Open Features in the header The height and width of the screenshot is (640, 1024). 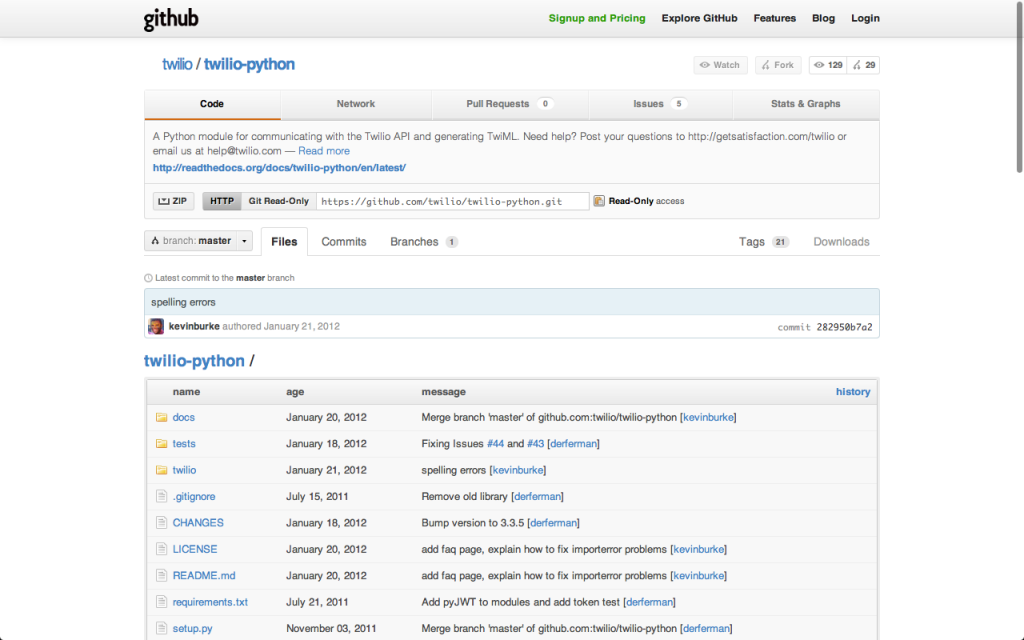775,18
